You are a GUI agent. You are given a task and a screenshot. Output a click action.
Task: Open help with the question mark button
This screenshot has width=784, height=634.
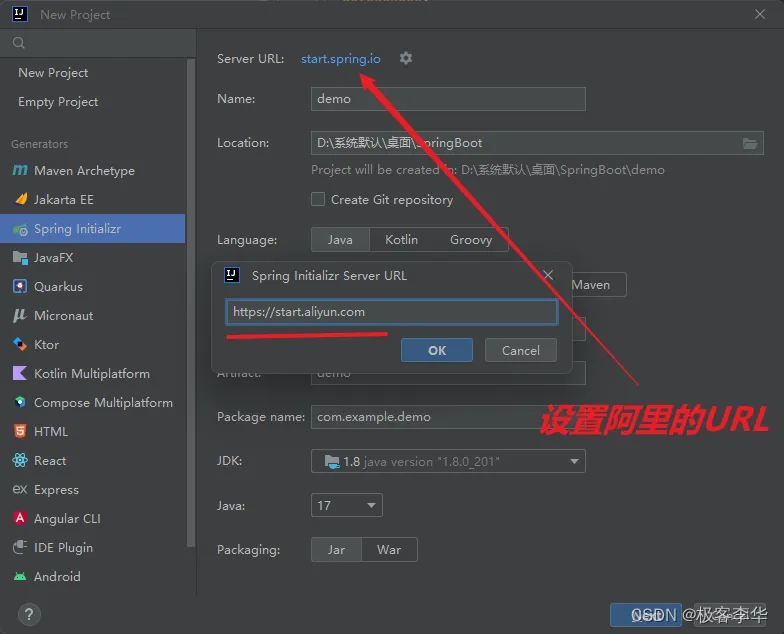coord(29,614)
